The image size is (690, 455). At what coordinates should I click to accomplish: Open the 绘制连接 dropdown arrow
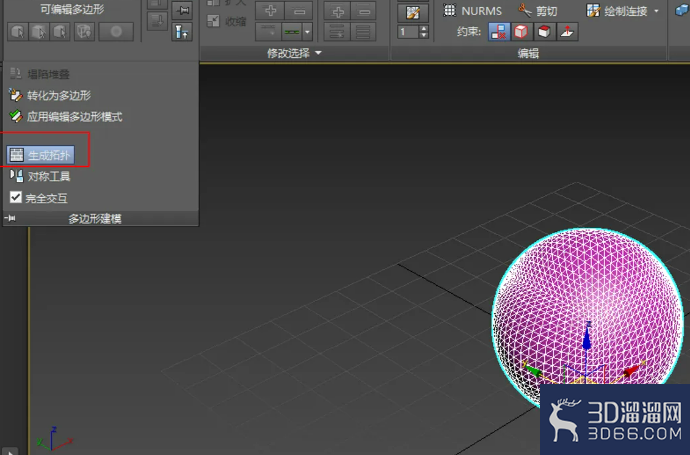[x=657, y=11]
